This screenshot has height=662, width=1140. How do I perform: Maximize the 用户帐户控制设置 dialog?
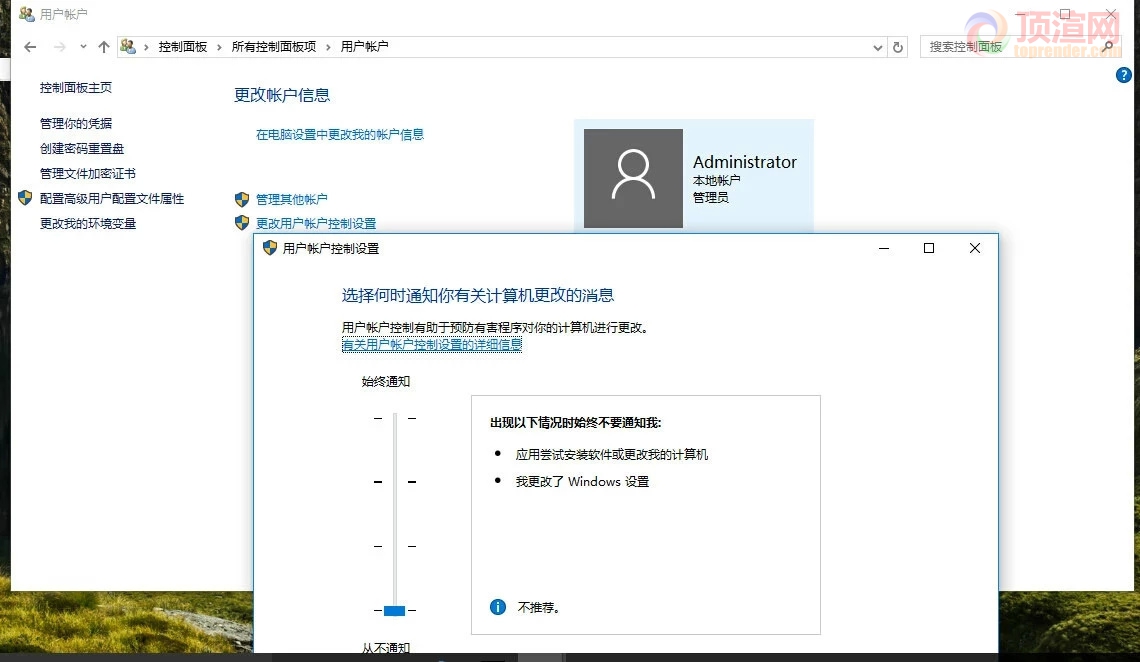pyautogui.click(x=928, y=249)
